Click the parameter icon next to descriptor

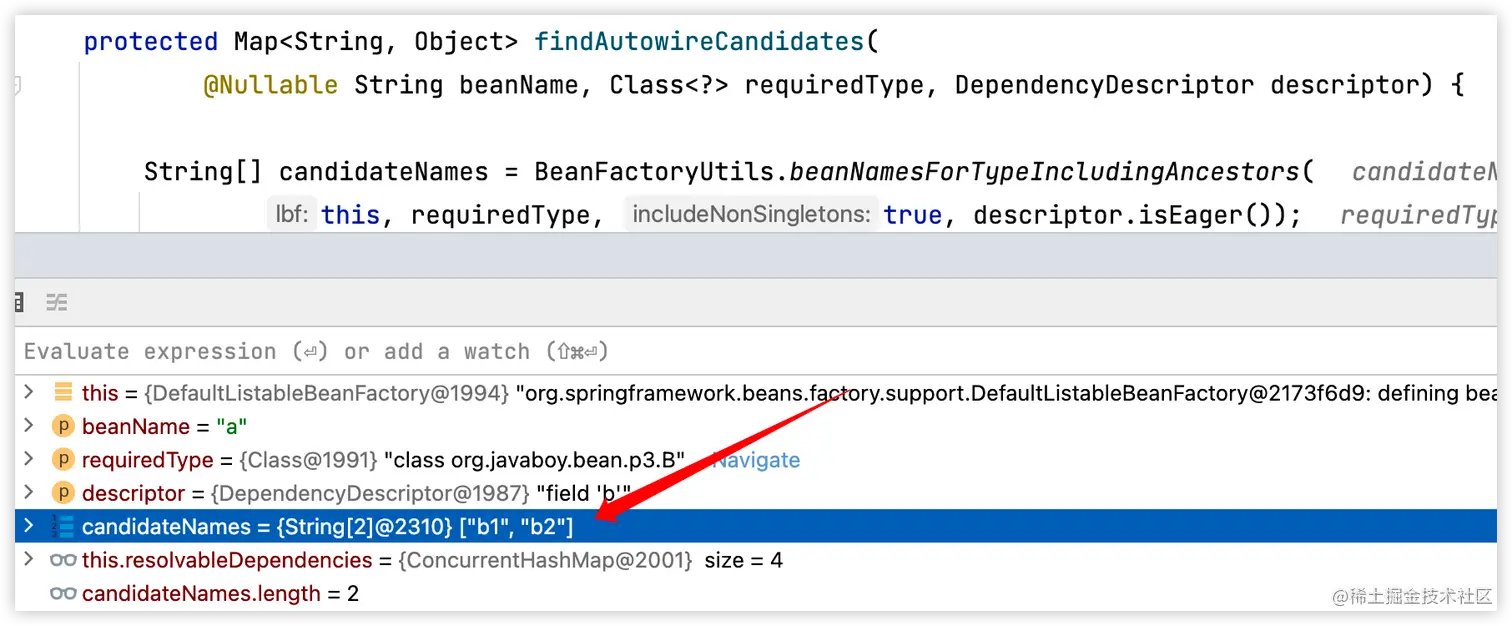click(63, 493)
